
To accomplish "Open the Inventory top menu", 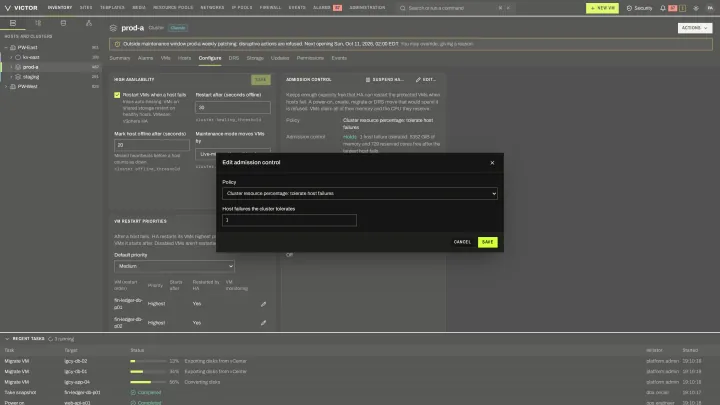I will [x=60, y=8].
